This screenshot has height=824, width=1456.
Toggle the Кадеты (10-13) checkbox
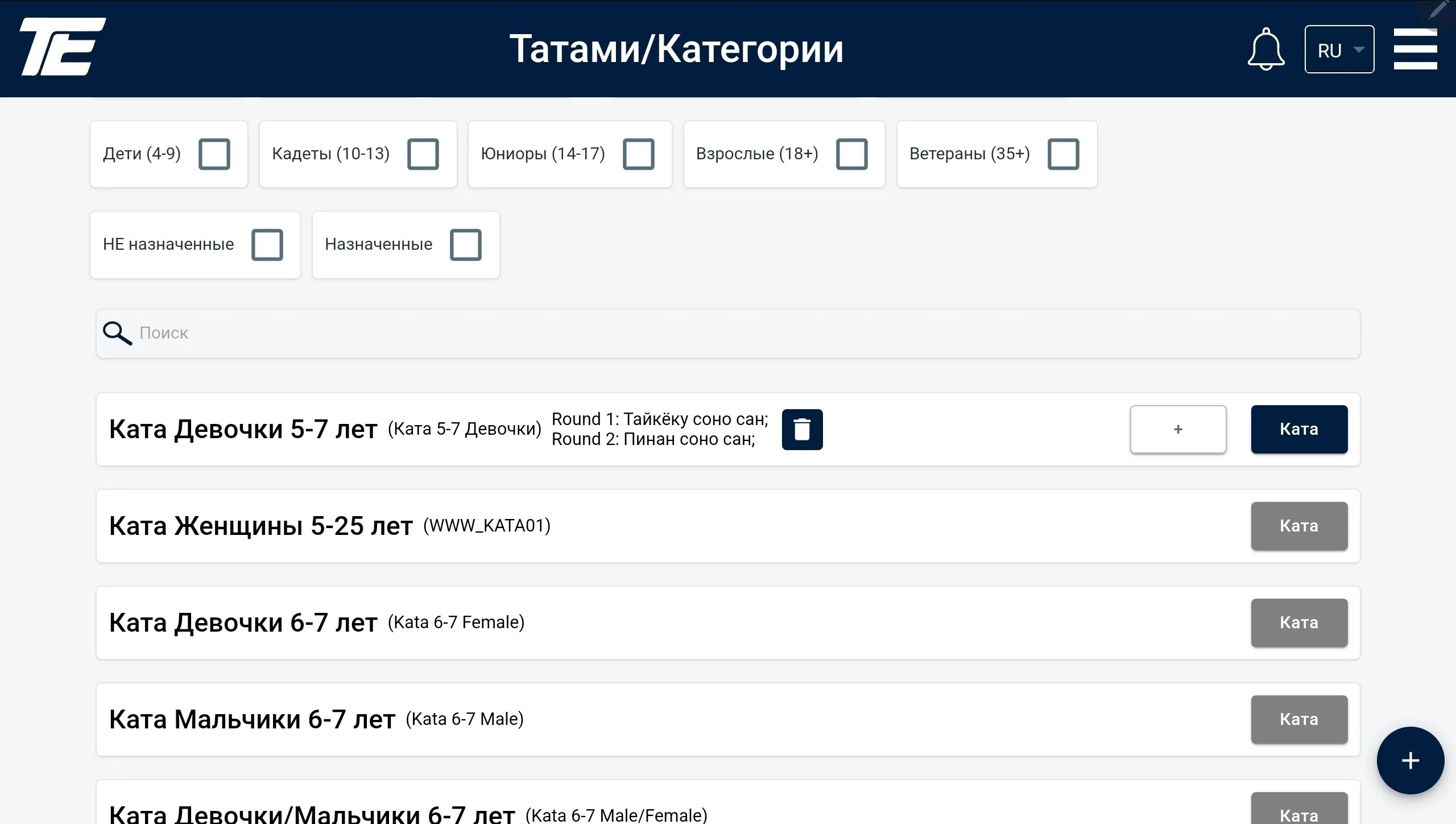[x=423, y=154]
